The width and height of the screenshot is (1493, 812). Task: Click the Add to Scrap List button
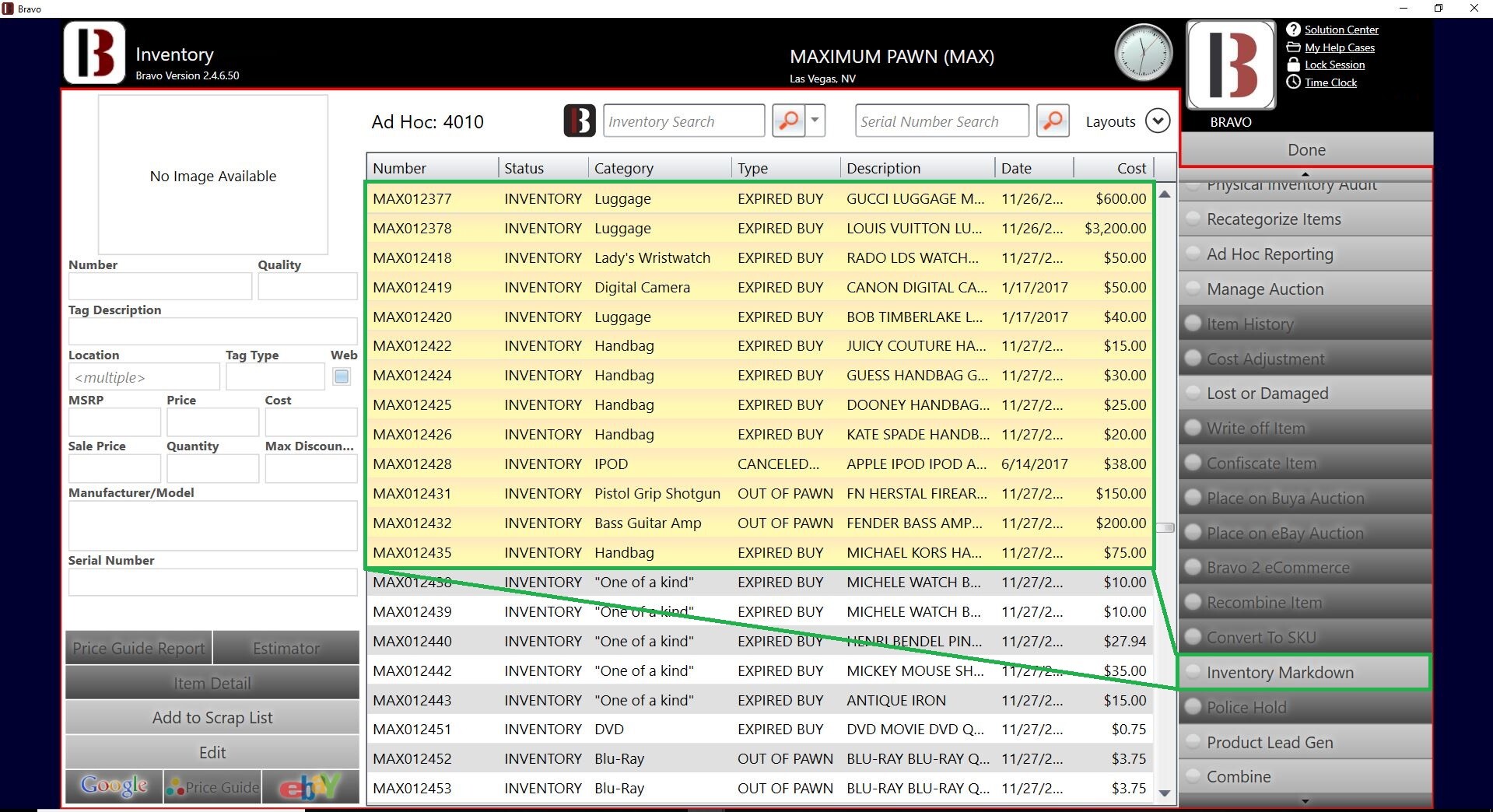[212, 718]
